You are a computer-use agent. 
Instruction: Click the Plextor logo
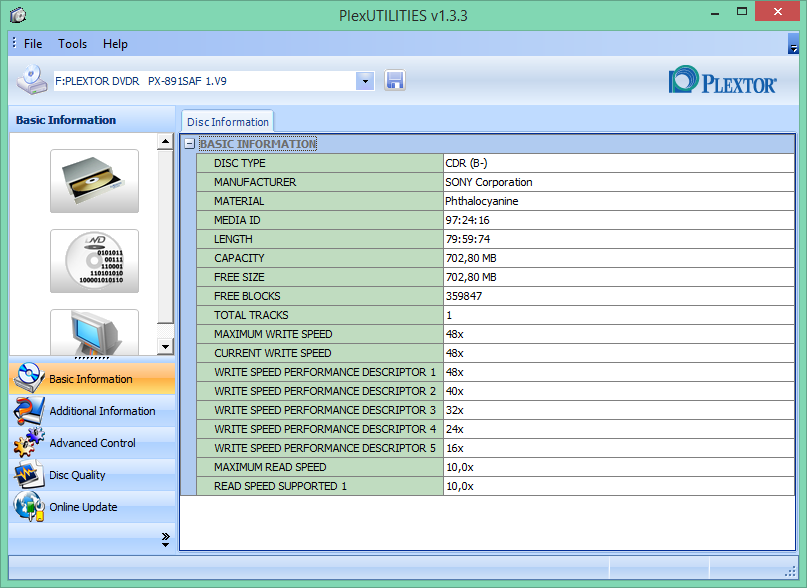[x=723, y=80]
